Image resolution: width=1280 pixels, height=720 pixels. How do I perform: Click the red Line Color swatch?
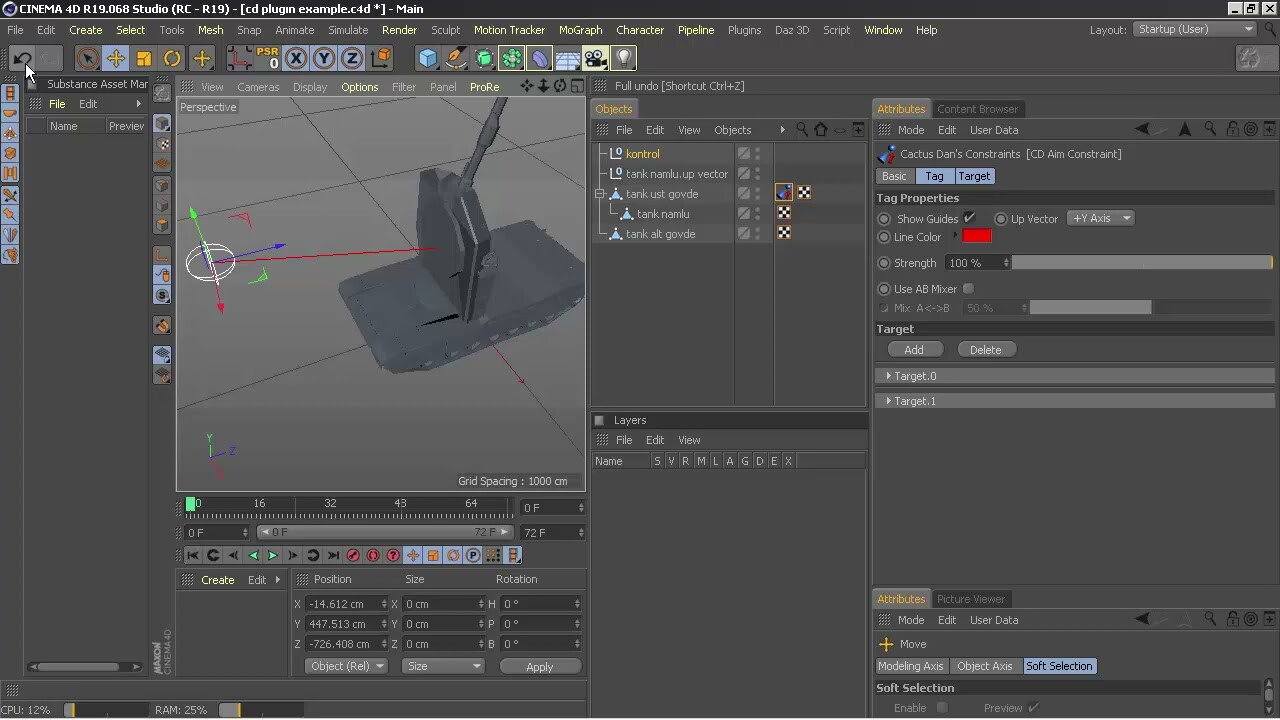(977, 237)
